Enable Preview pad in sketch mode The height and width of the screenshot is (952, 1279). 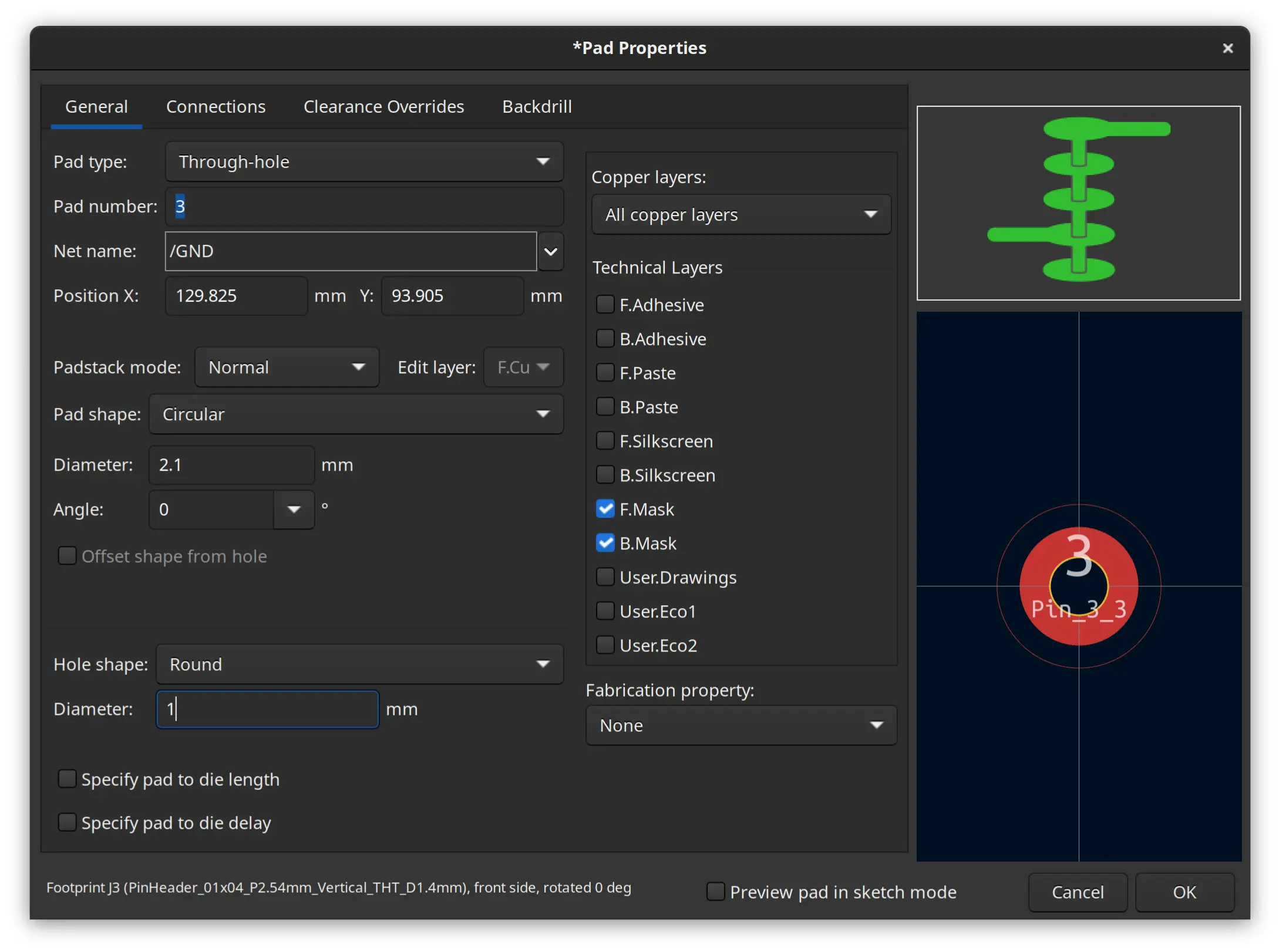(715, 892)
